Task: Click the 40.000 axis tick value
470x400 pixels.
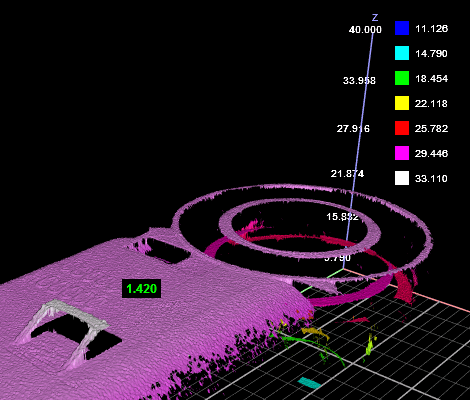Action: point(365,30)
